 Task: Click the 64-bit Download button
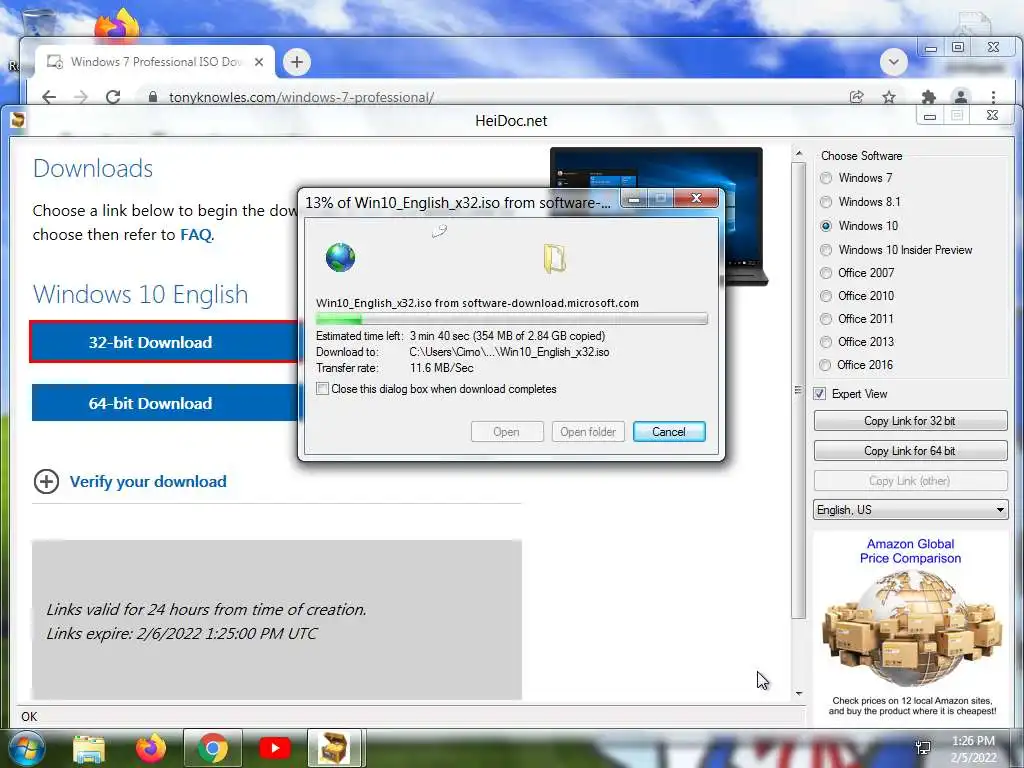[163, 403]
